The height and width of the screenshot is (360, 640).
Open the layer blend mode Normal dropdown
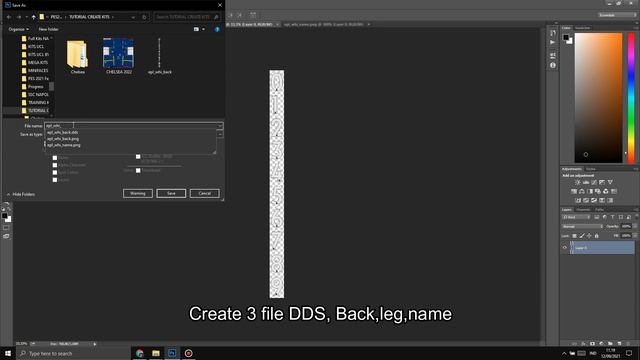[x=582, y=227]
